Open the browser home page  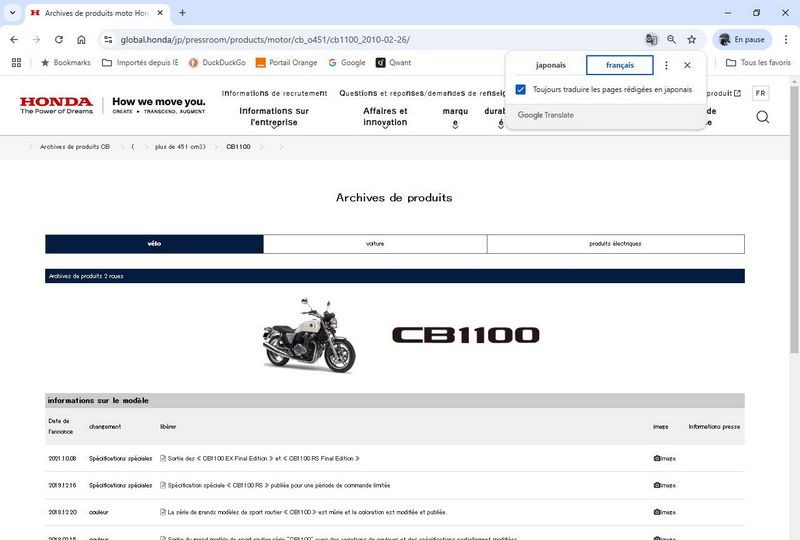(81, 39)
